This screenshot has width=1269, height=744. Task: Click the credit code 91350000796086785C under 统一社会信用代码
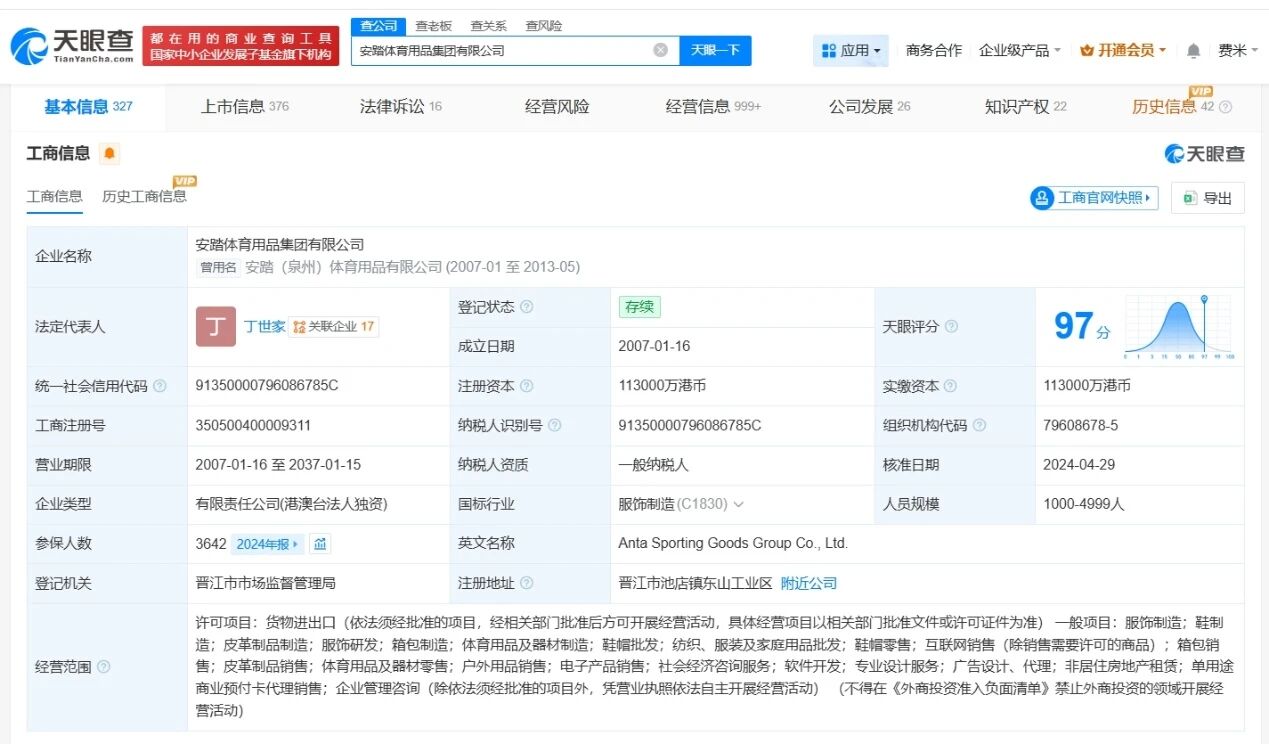[267, 386]
